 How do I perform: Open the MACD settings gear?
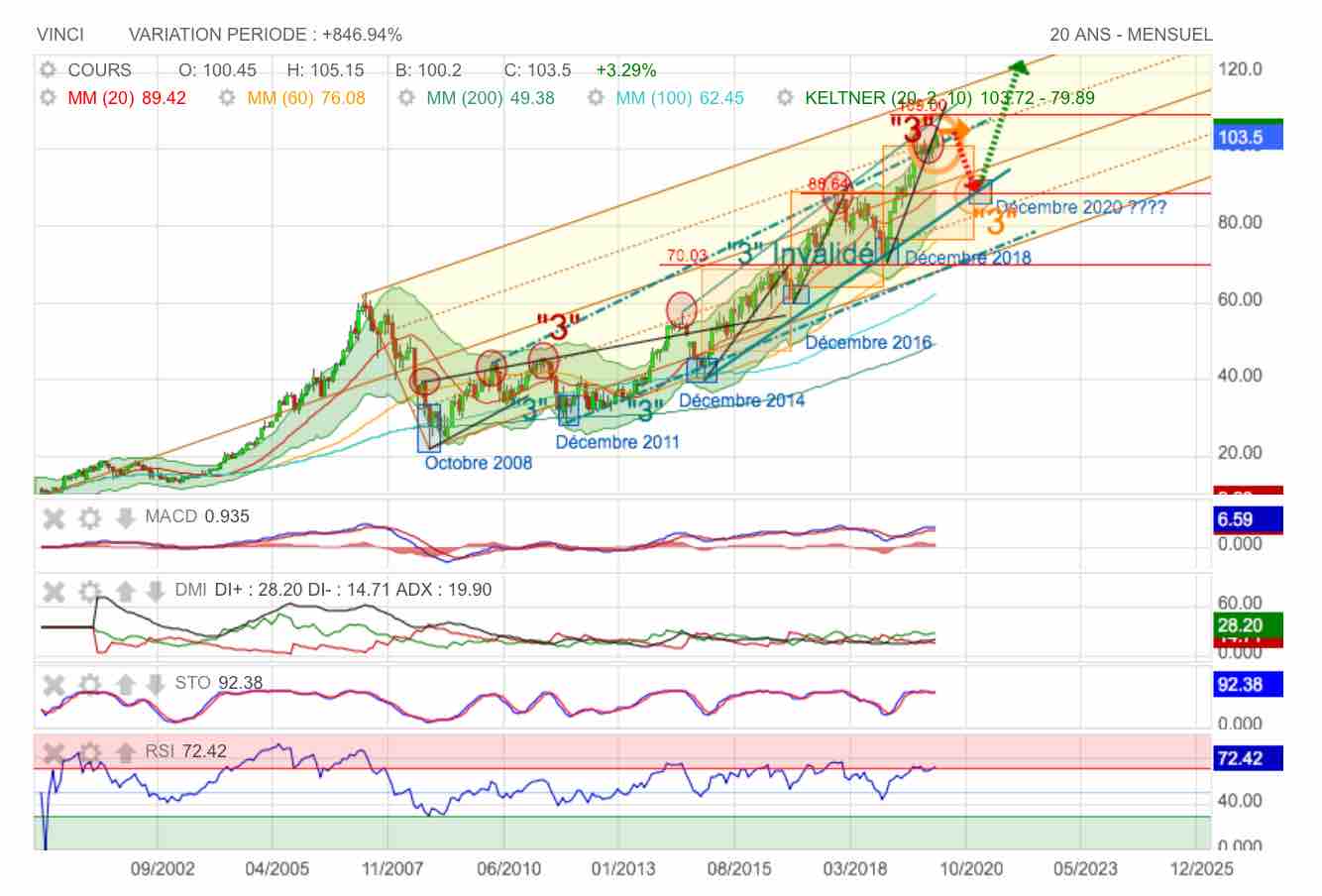point(90,517)
